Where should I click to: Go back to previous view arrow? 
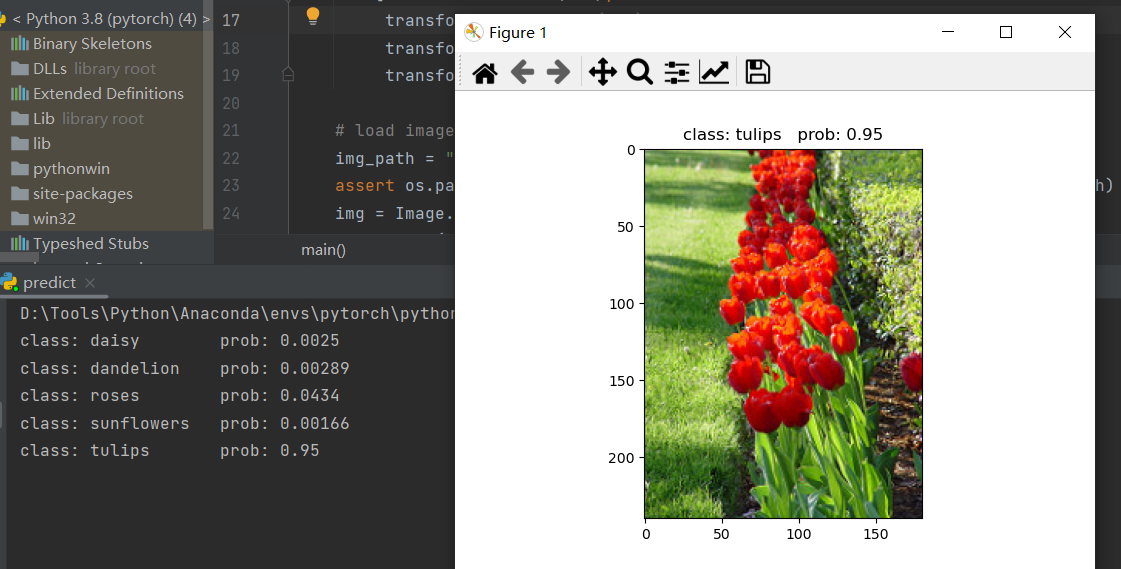[x=523, y=72]
